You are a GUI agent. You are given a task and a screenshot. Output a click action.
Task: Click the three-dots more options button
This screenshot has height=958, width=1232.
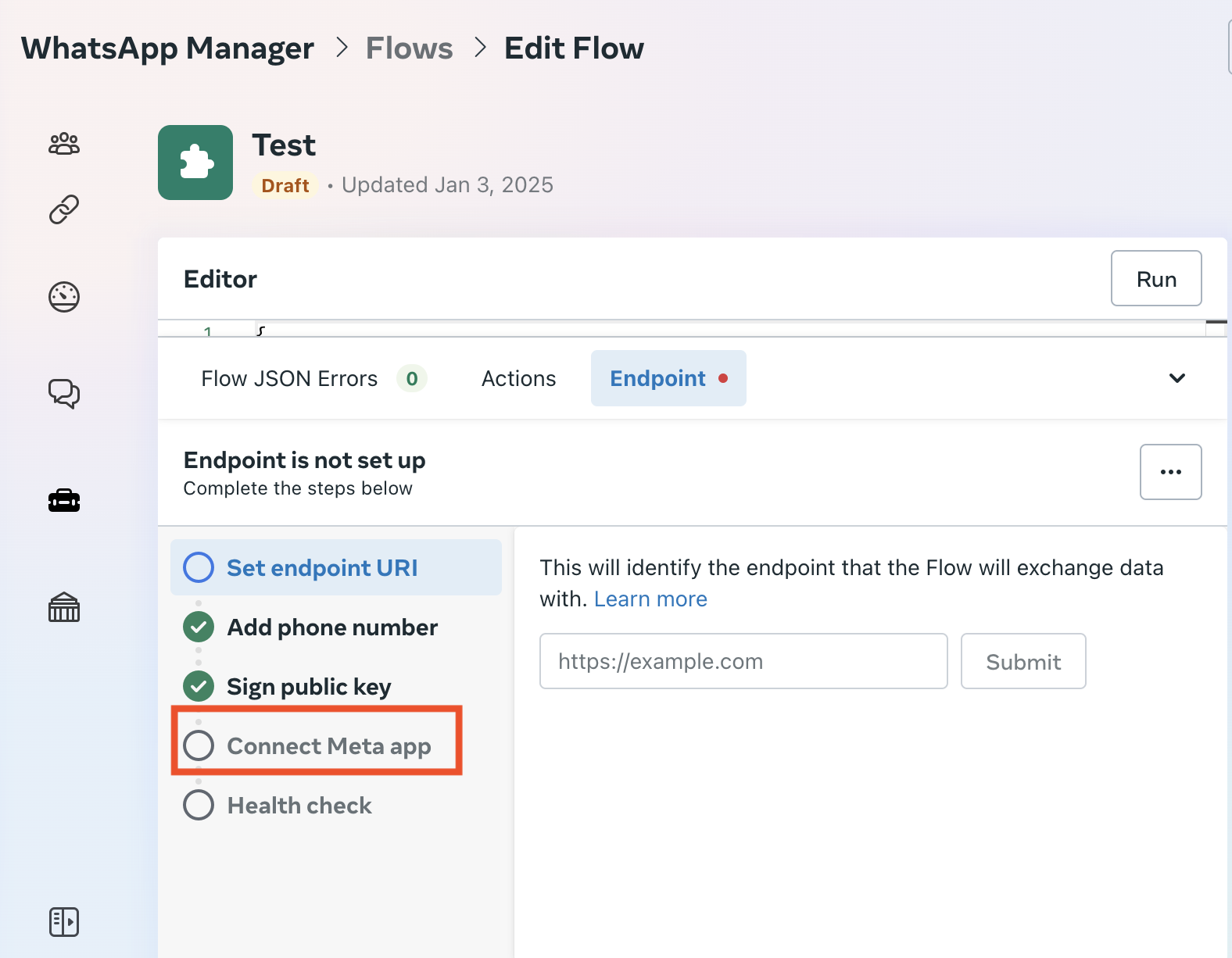click(x=1170, y=472)
